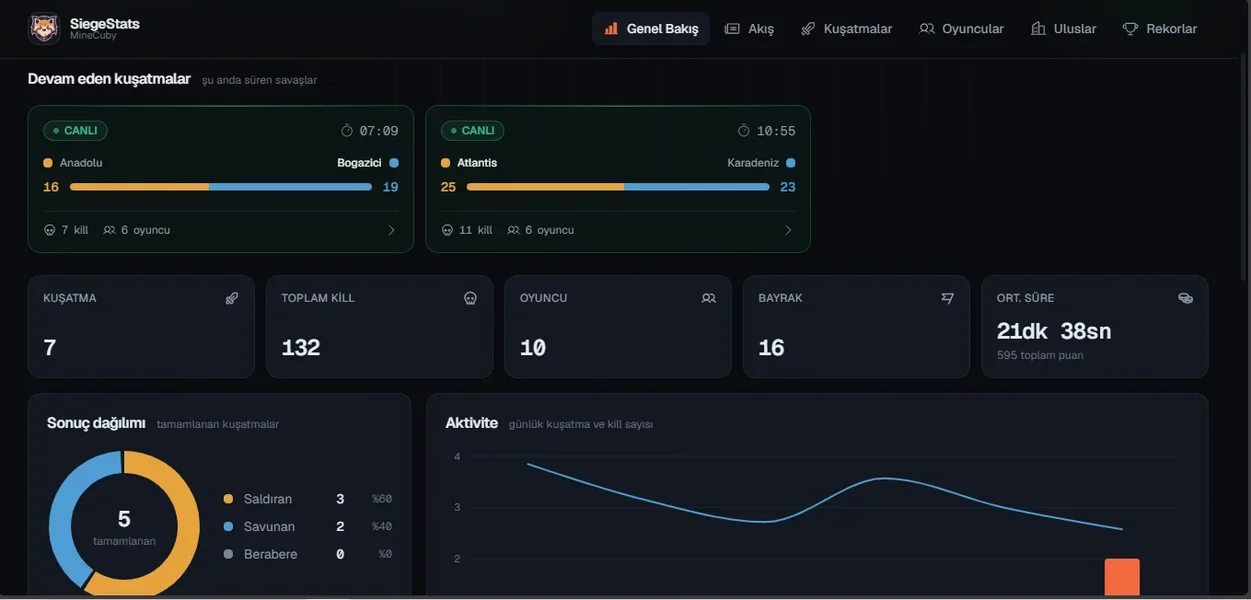This screenshot has height=600, width=1251.
Task: Switch to the Akış tab
Action: [749, 29]
